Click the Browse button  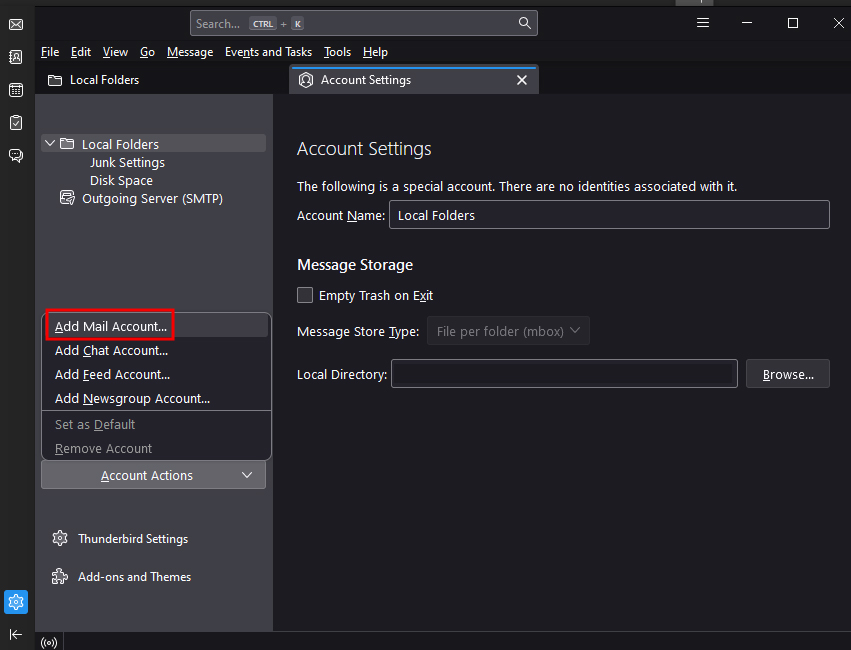coord(788,374)
